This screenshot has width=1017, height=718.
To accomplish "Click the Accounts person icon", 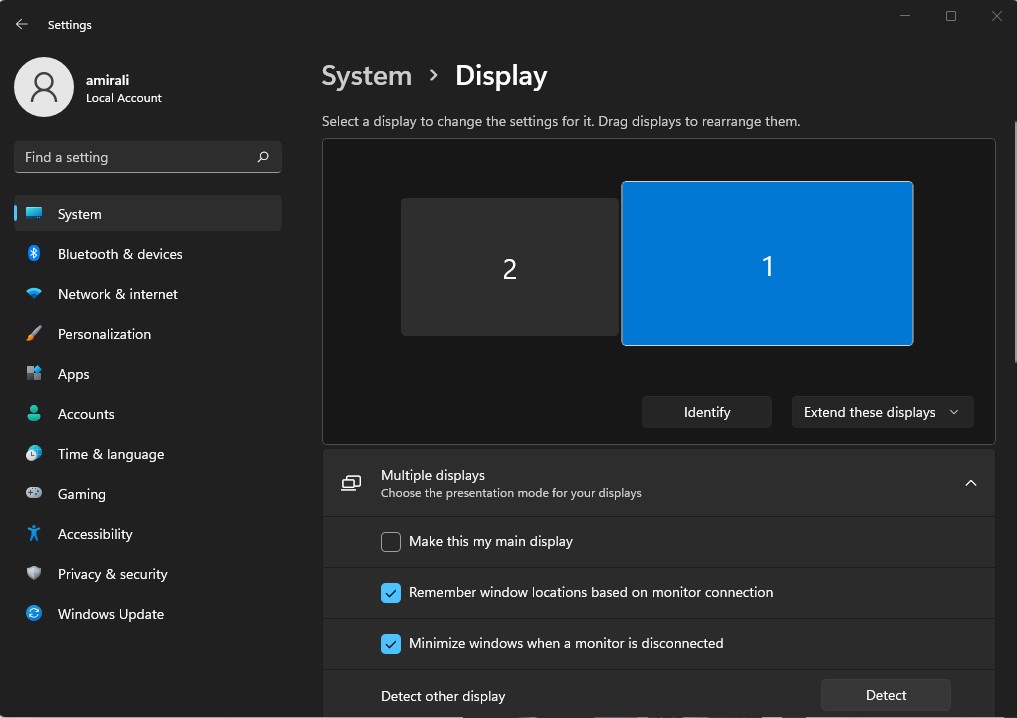I will (x=34, y=413).
